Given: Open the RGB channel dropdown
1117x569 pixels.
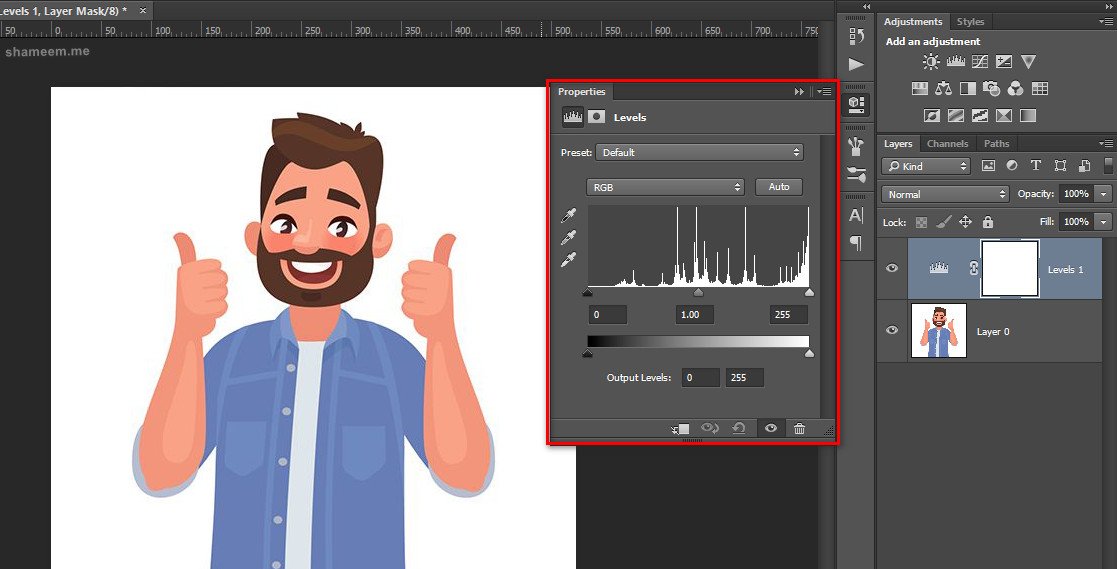Looking at the screenshot, I should tap(666, 187).
